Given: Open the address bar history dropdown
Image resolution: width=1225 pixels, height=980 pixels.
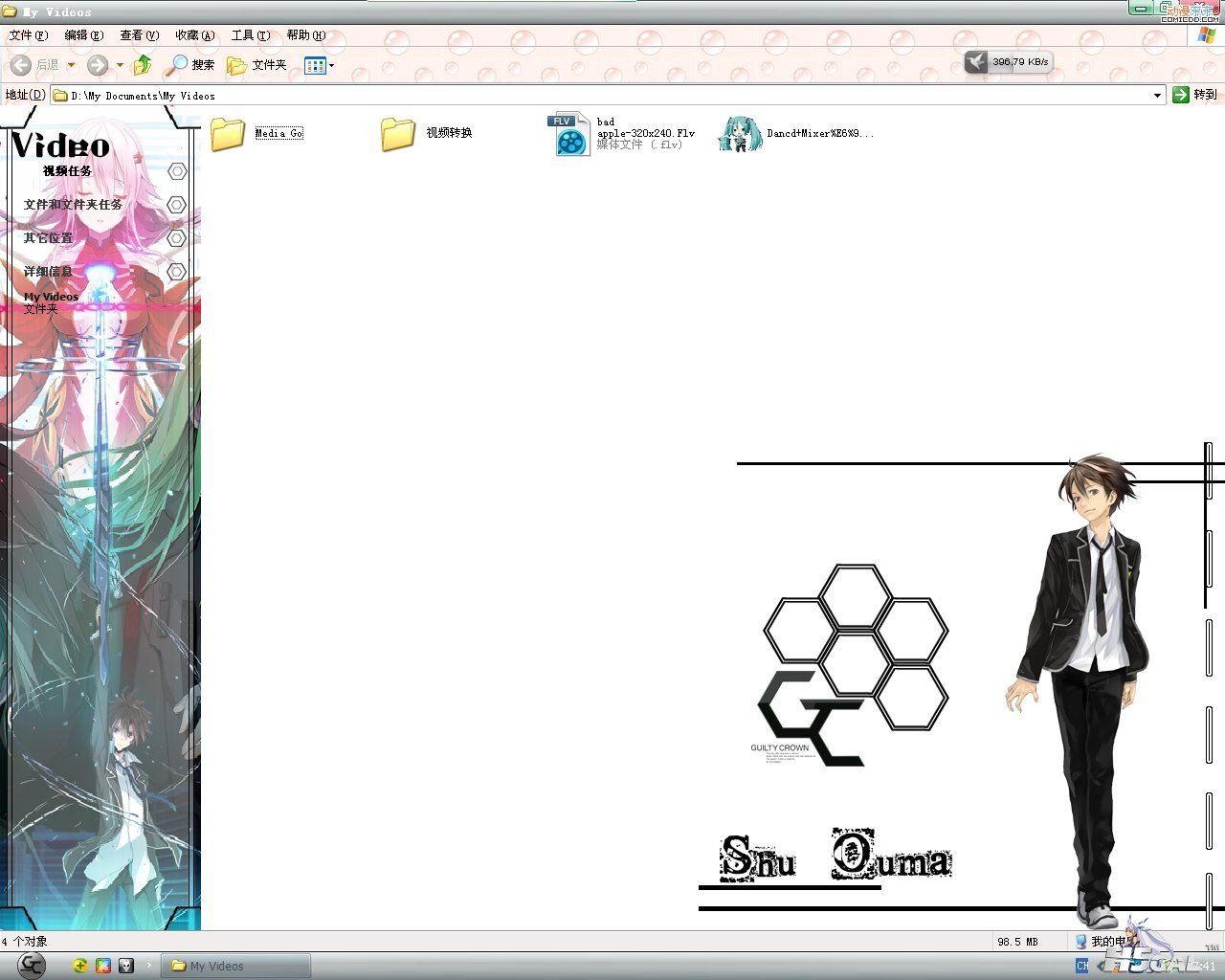Looking at the screenshot, I should 1157,95.
